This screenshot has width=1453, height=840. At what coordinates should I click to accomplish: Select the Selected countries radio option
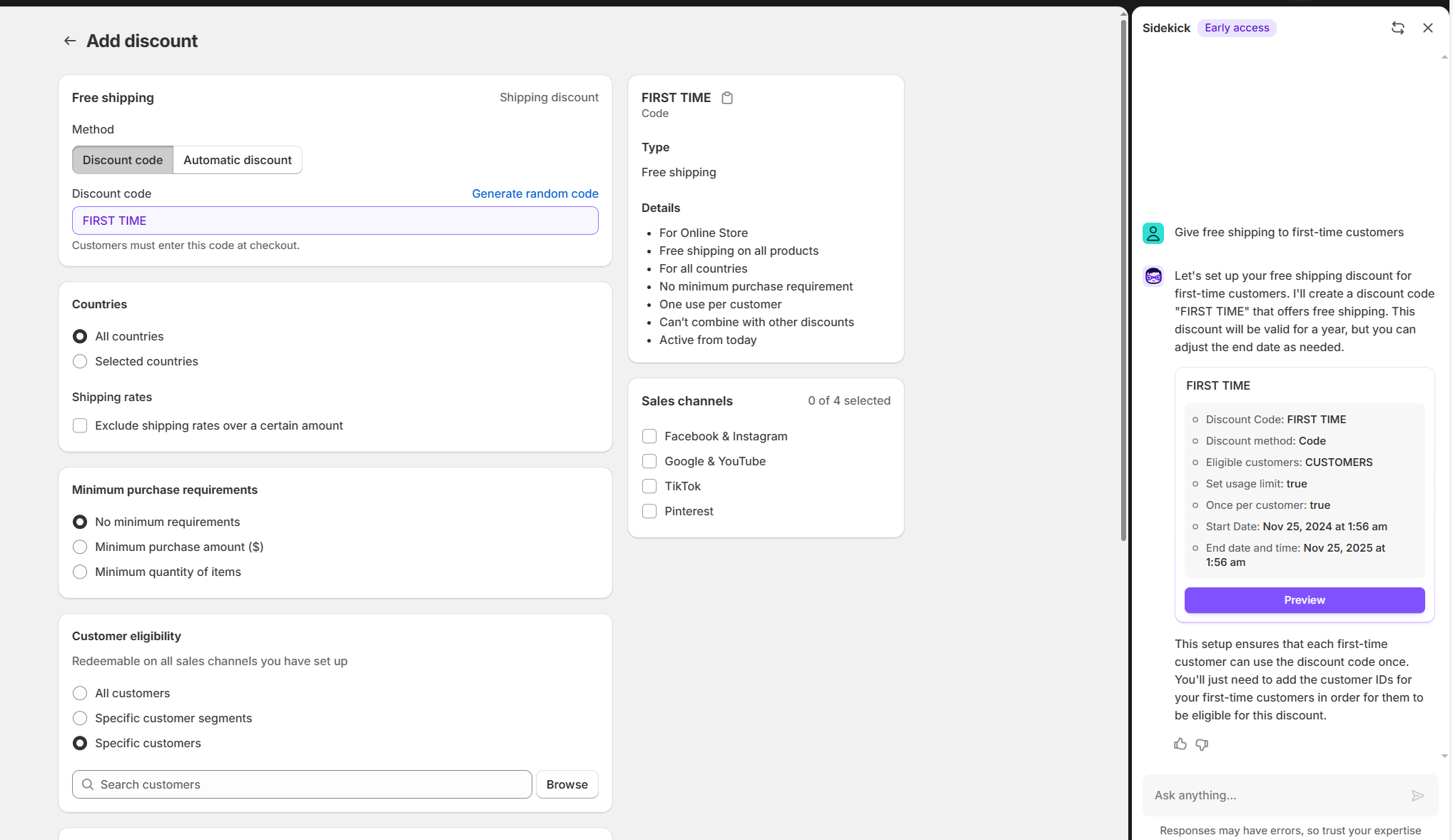click(x=80, y=361)
